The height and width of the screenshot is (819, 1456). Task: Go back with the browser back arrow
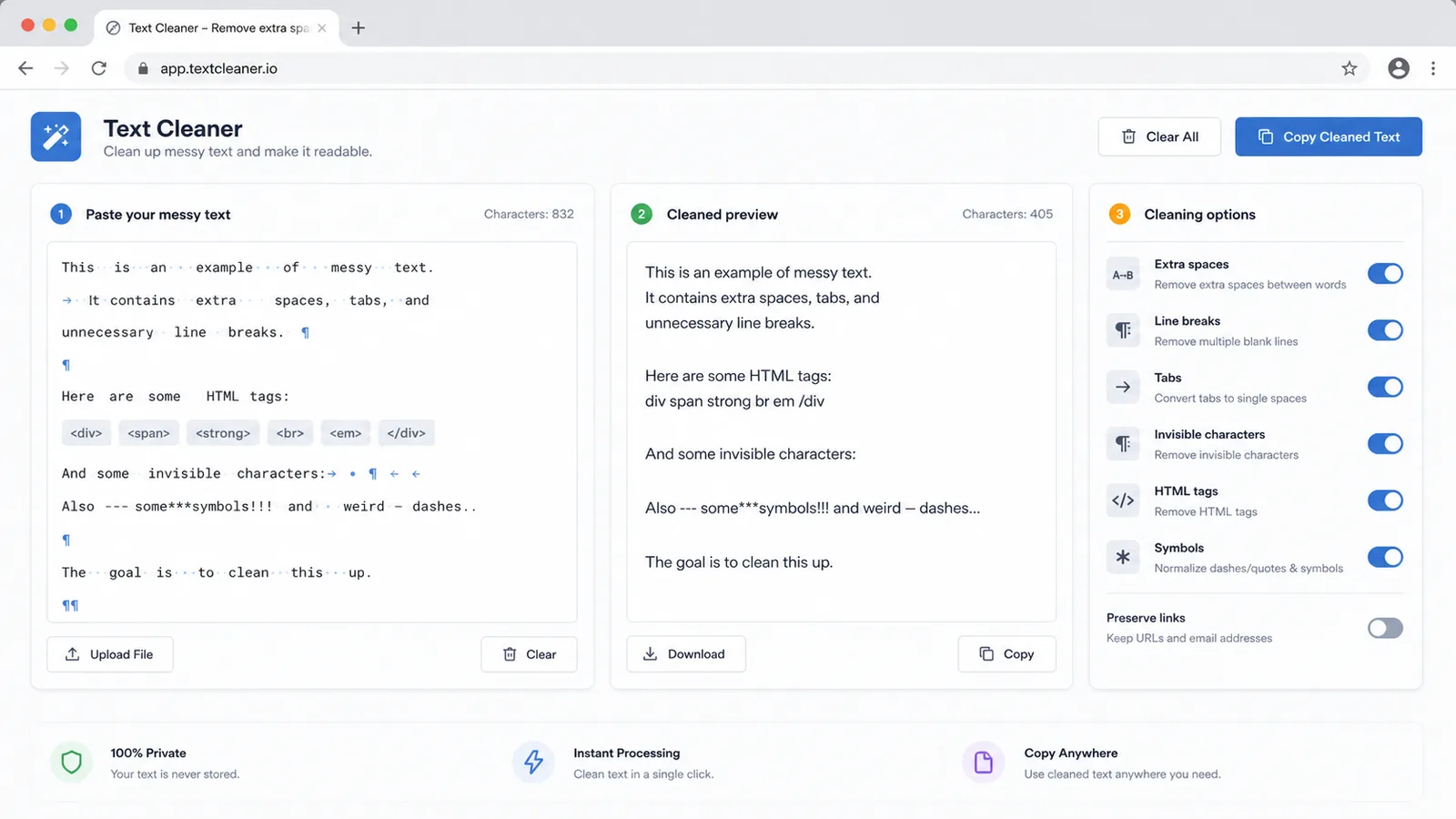tap(25, 68)
